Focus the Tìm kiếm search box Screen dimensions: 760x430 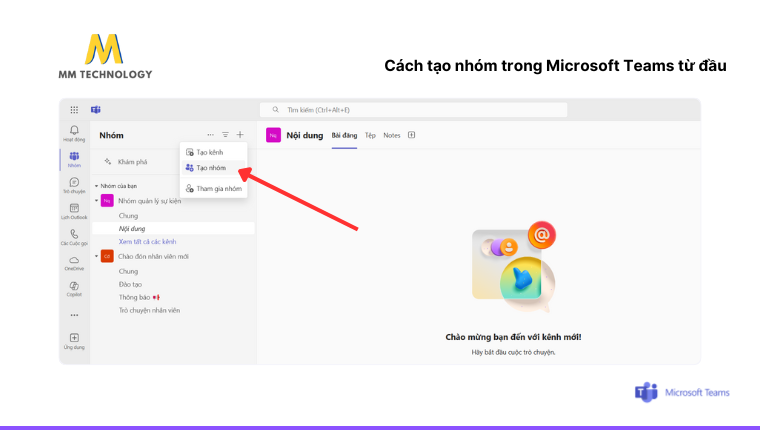click(413, 110)
